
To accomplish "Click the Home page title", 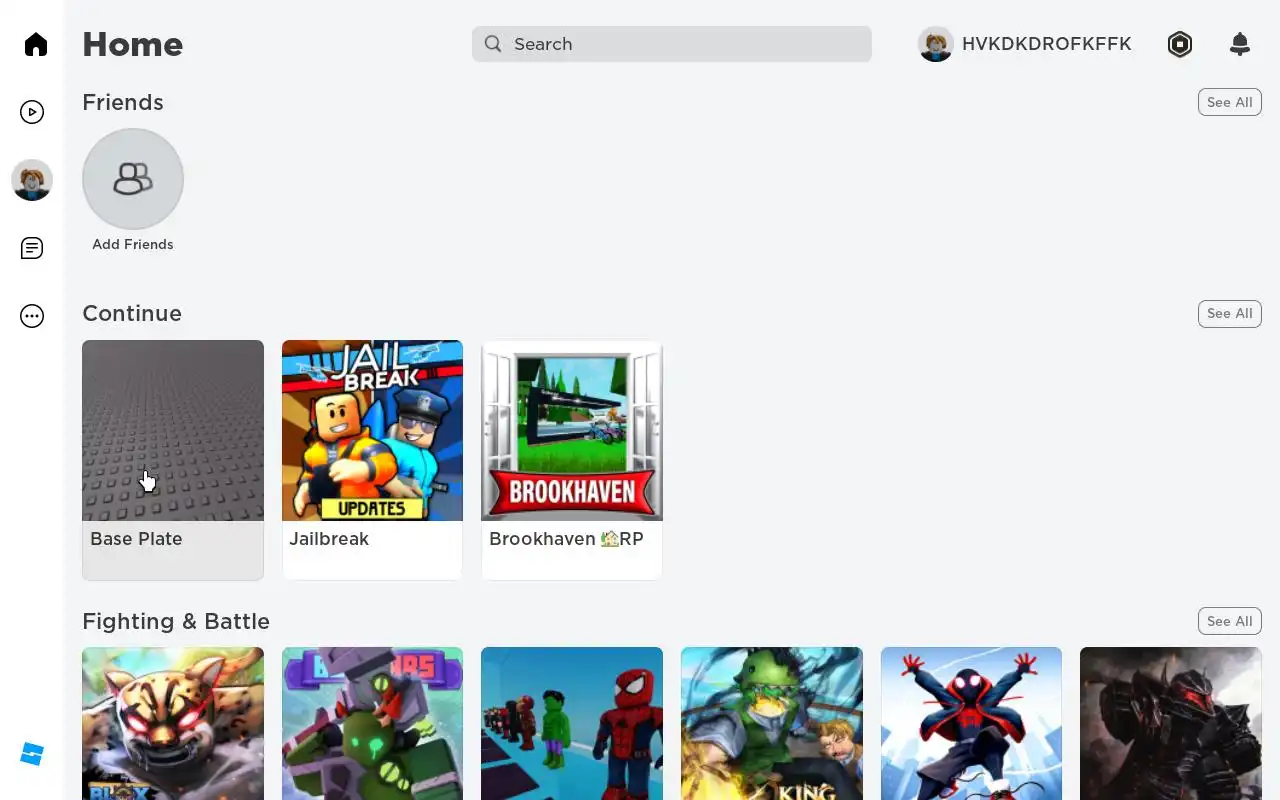I will (x=133, y=44).
